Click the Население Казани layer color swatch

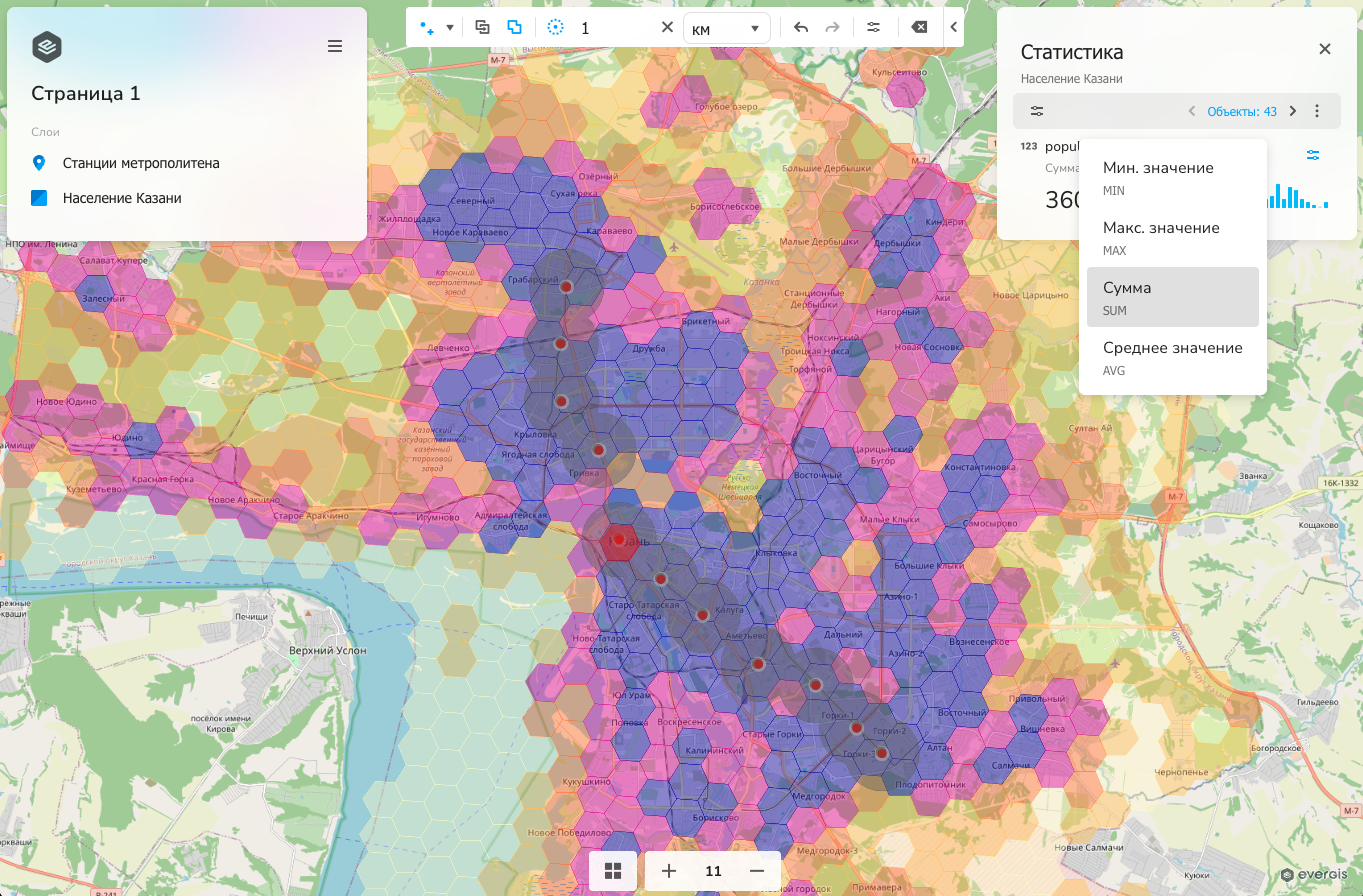[39, 198]
